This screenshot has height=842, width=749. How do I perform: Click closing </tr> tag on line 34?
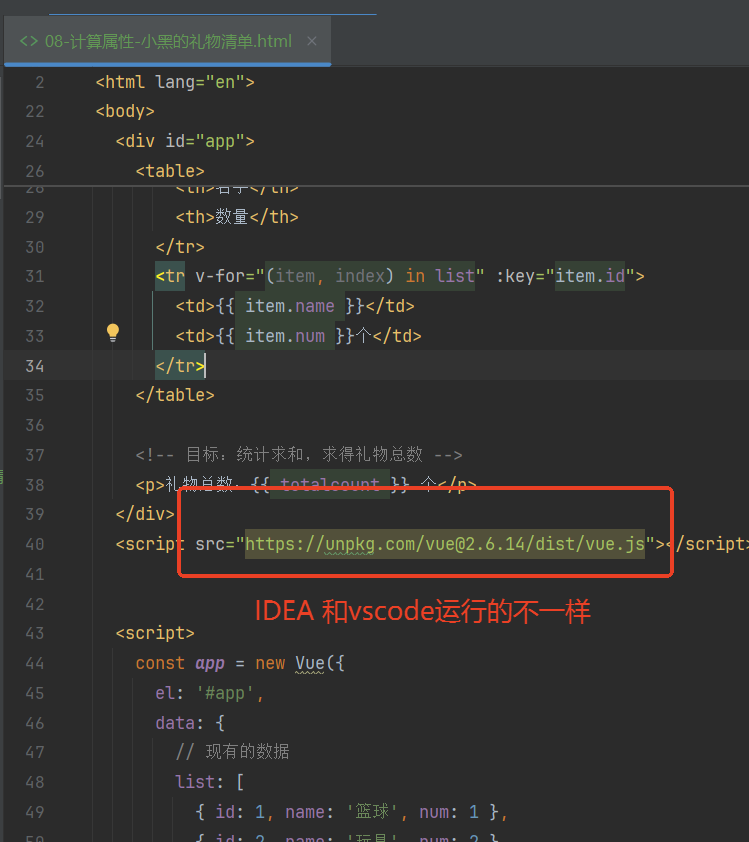tap(180, 366)
